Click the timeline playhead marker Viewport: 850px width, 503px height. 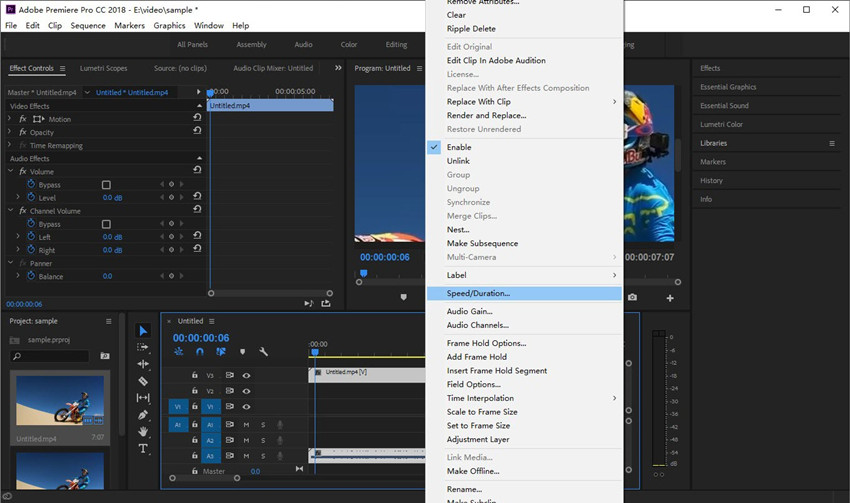(314, 352)
